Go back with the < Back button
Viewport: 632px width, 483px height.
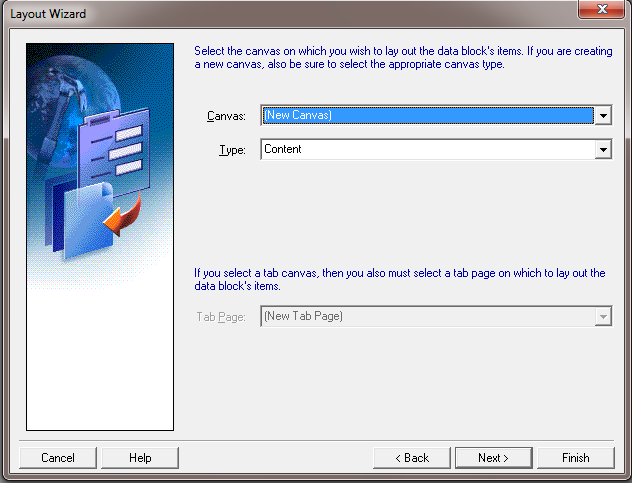click(412, 458)
